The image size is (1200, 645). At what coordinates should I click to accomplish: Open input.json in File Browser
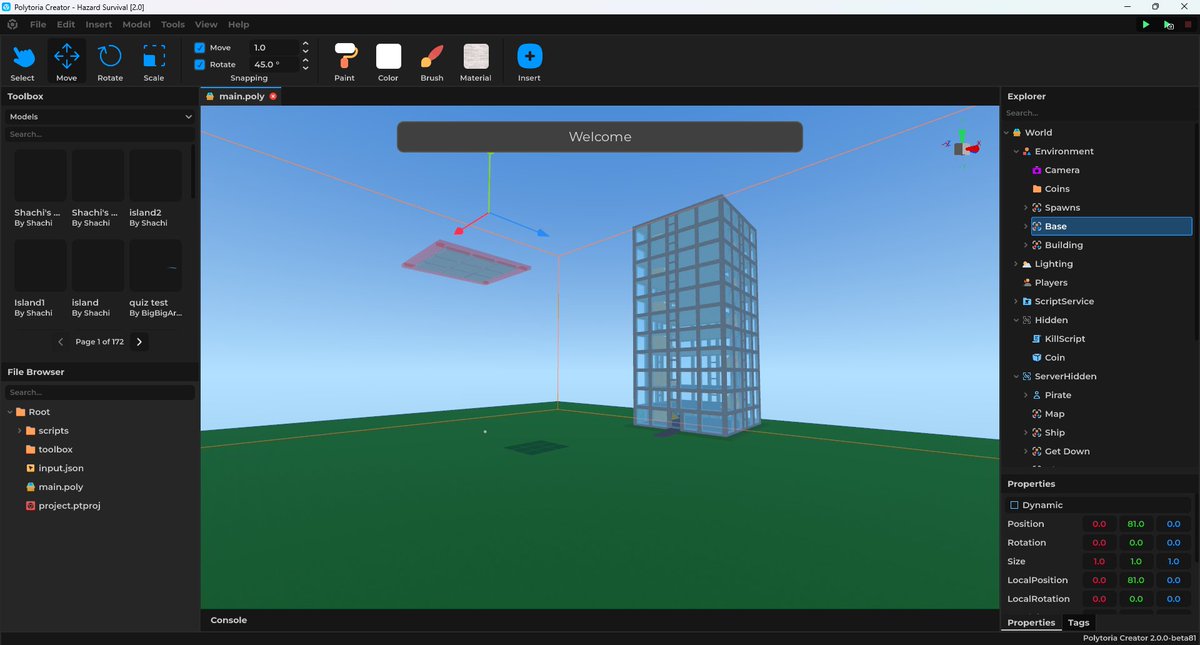(61, 468)
